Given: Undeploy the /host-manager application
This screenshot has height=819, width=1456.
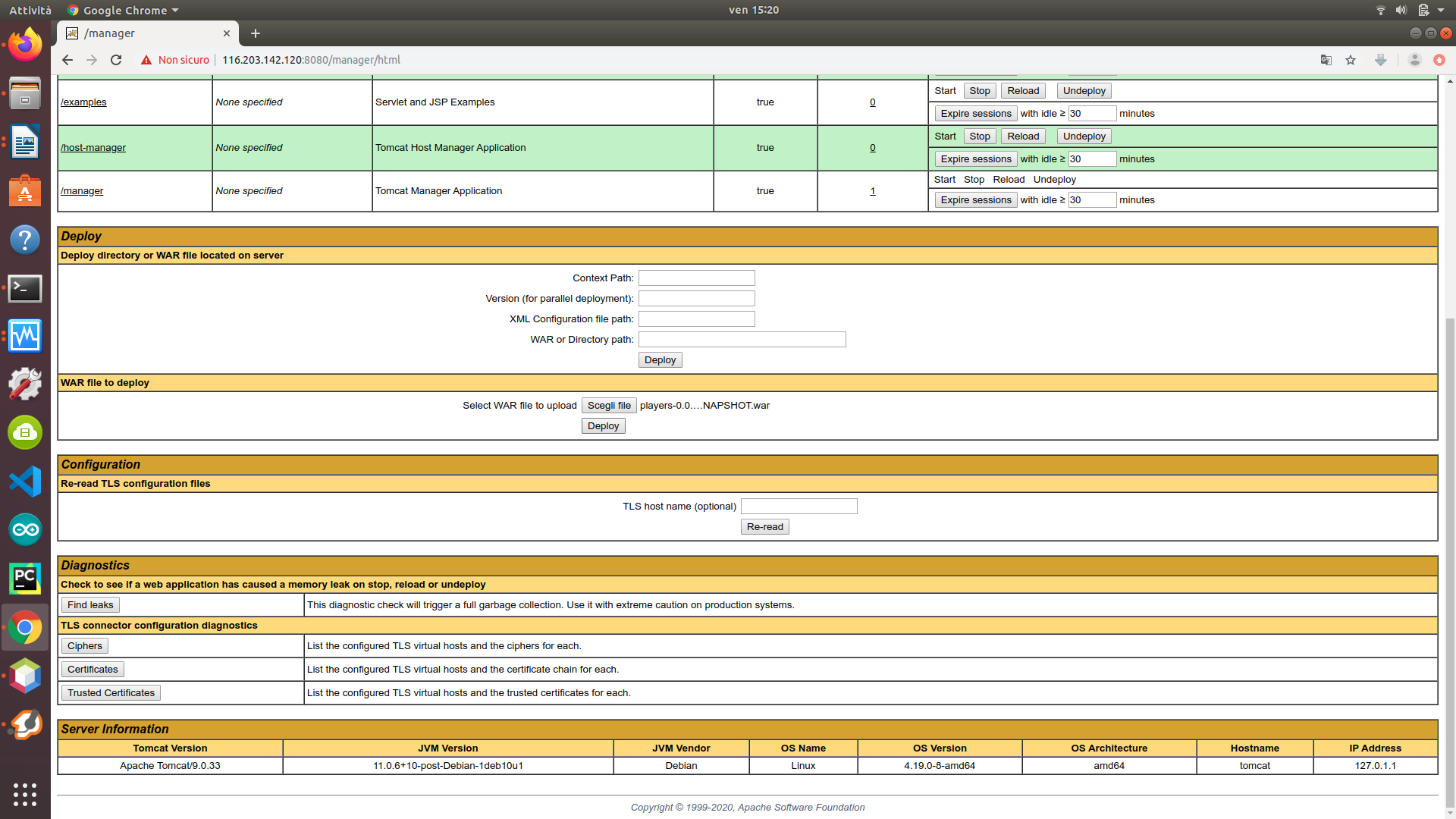Looking at the screenshot, I should click(1084, 136).
